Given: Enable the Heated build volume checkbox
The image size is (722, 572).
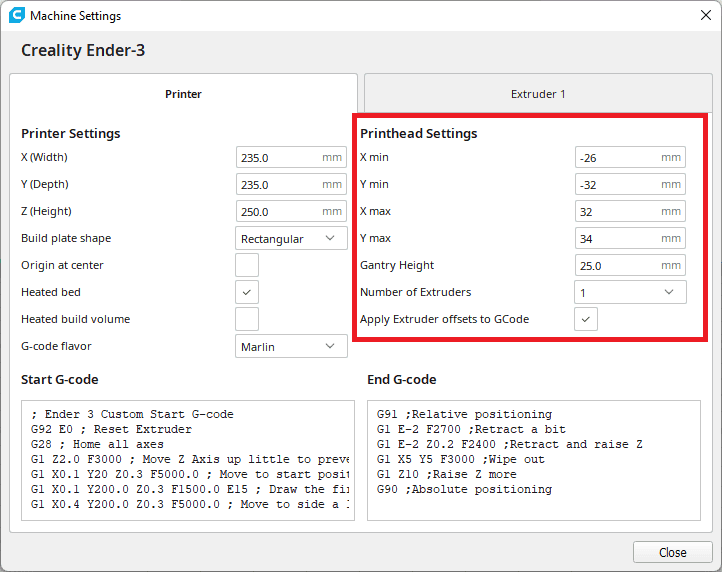Looking at the screenshot, I should coord(247,319).
